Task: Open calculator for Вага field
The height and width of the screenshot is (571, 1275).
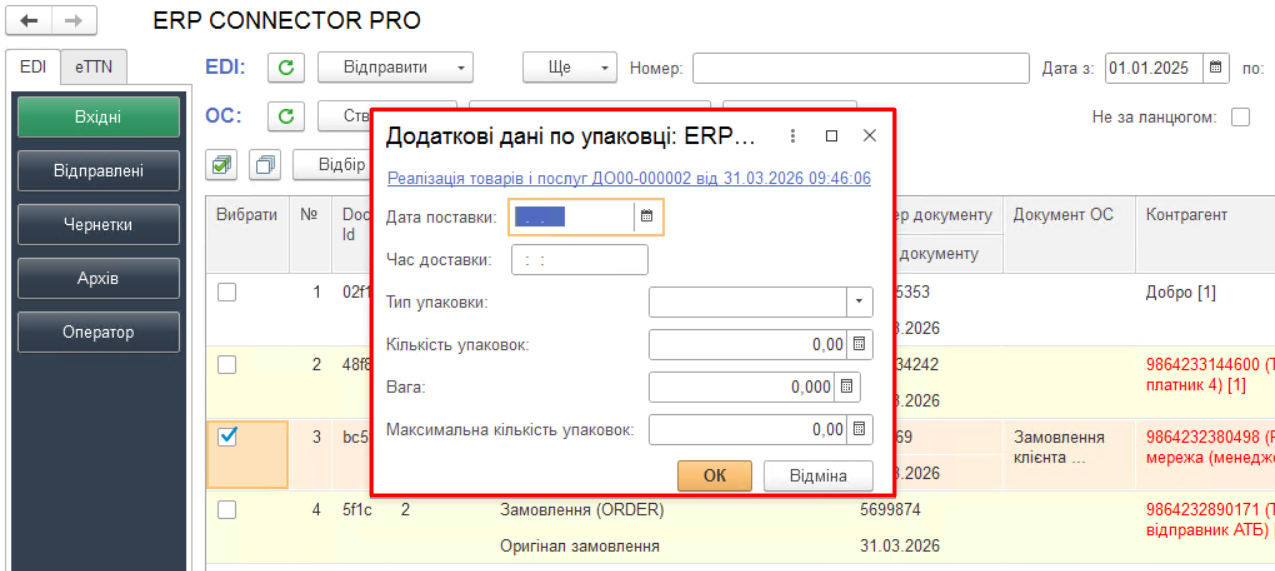Action: tap(846, 387)
